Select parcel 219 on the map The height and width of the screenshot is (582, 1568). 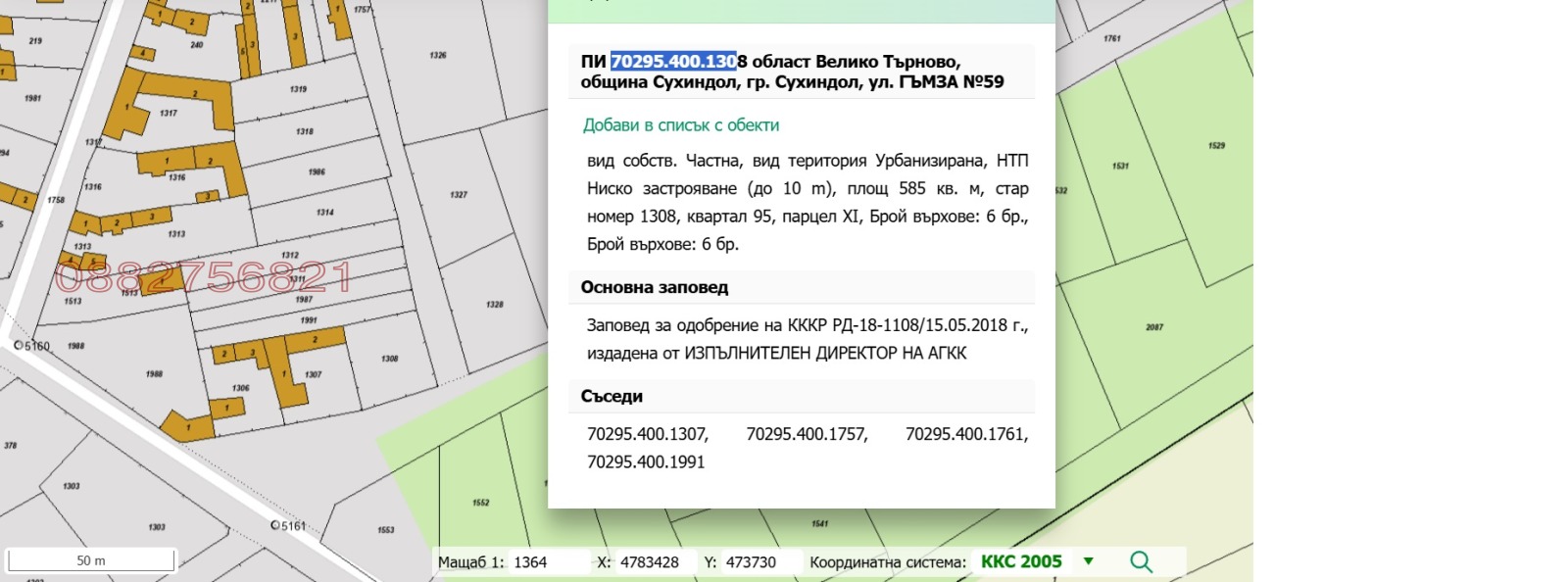[35, 41]
